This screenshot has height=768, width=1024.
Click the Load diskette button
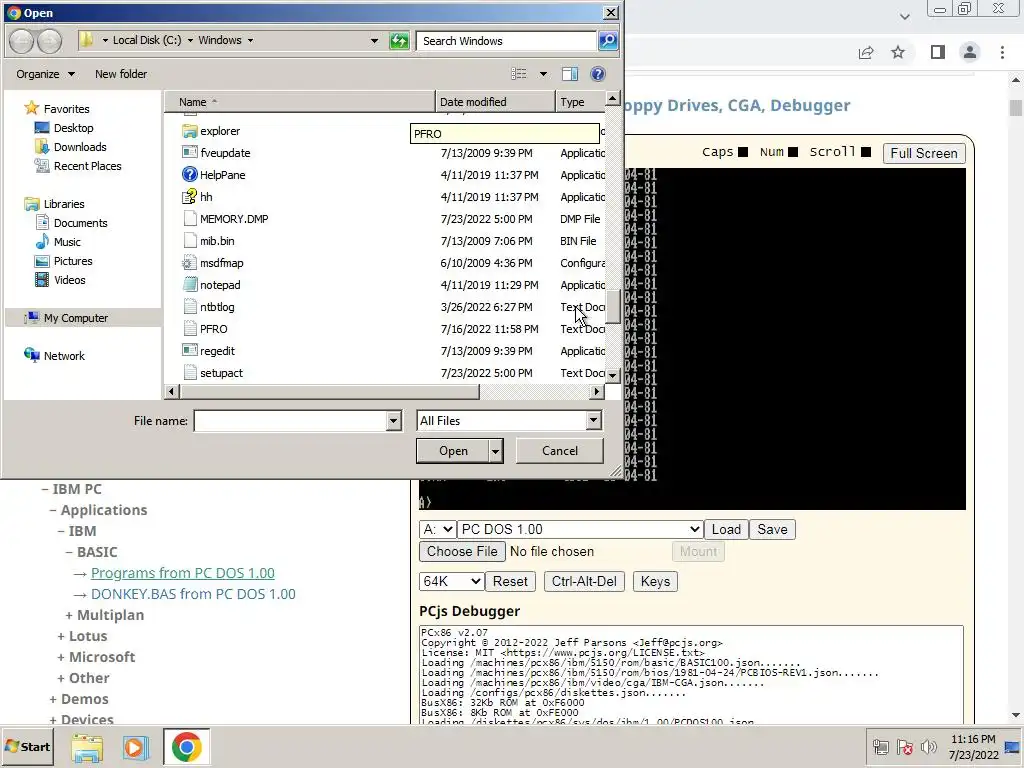click(726, 529)
